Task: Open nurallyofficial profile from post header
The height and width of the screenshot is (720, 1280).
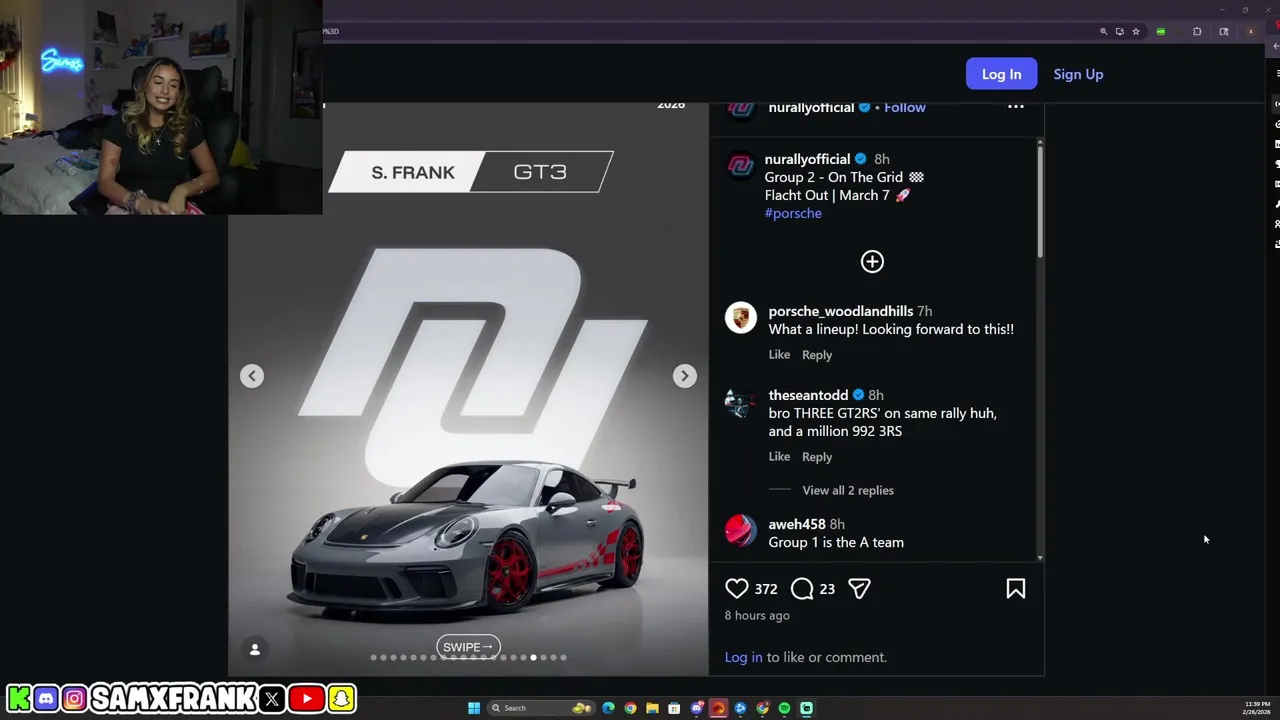Action: point(811,107)
